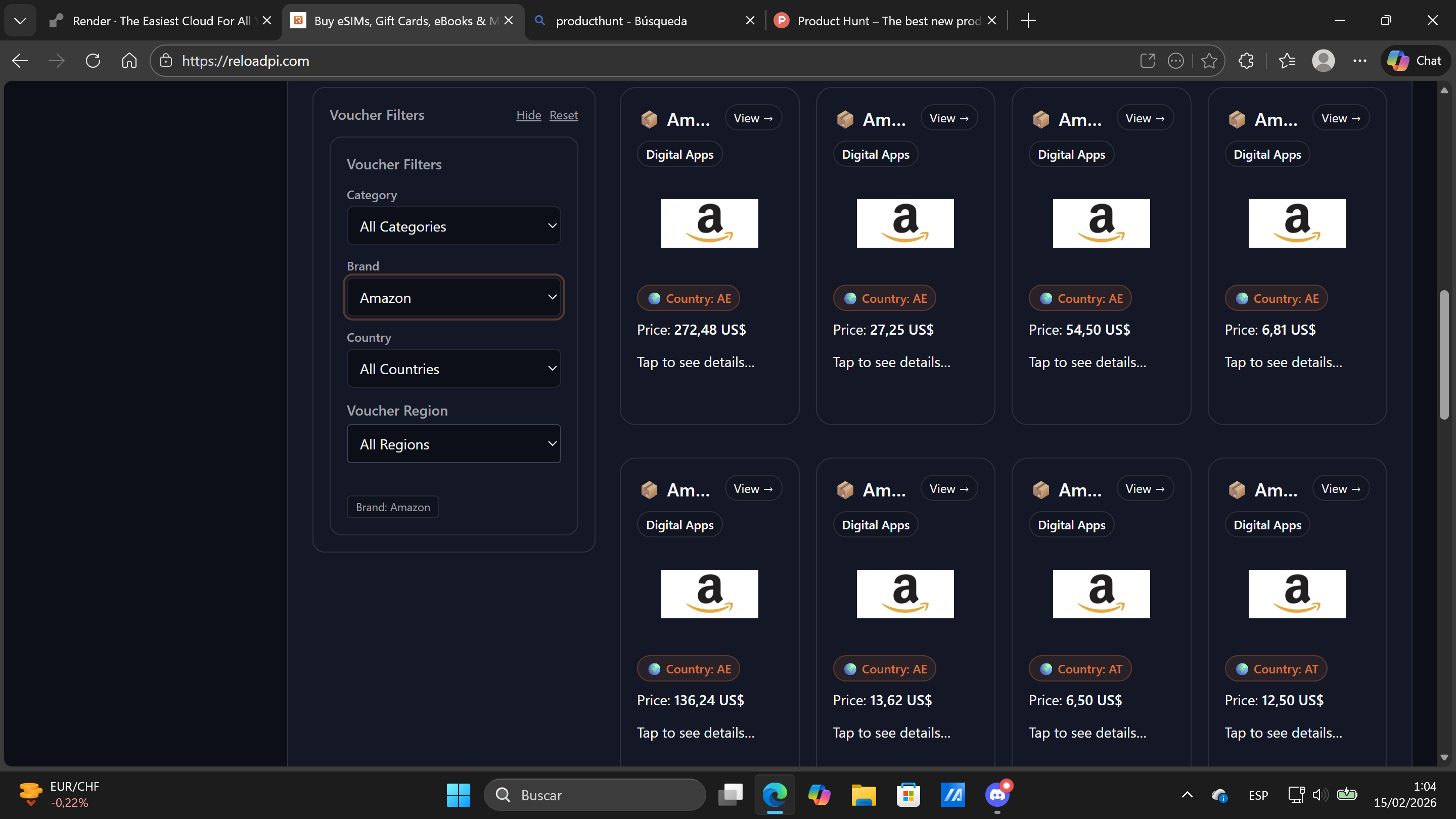Click View on the 272,48 US$ voucher card
1456x819 pixels.
tap(753, 118)
